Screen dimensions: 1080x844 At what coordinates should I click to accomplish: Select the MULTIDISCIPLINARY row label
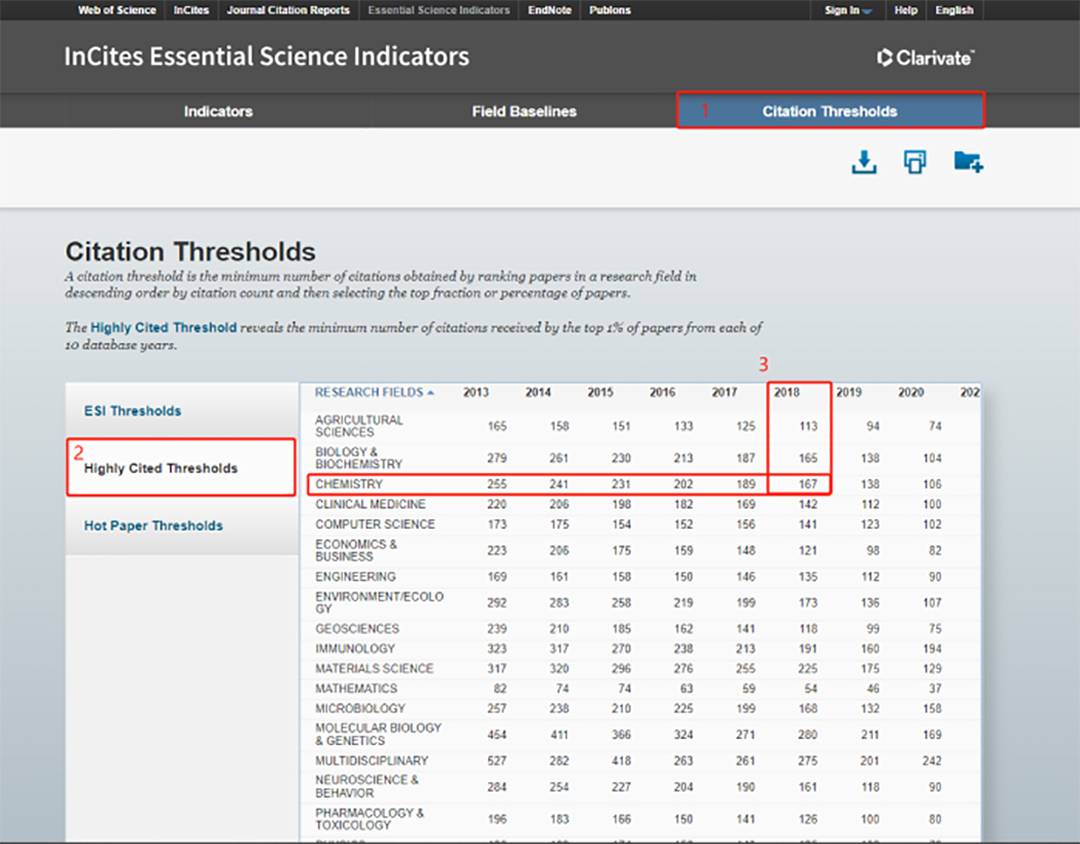tap(371, 761)
